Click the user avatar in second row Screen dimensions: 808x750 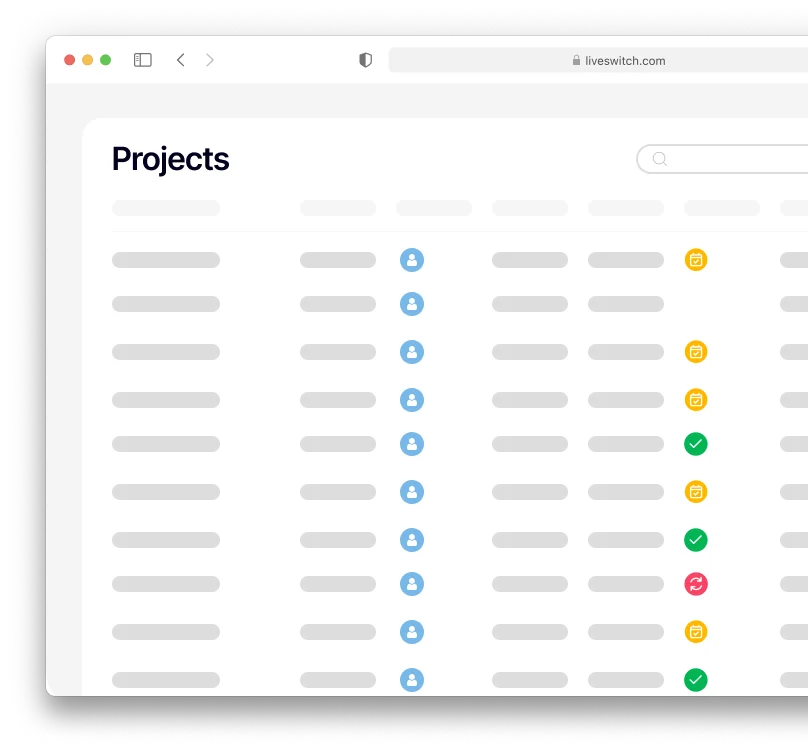tap(412, 304)
